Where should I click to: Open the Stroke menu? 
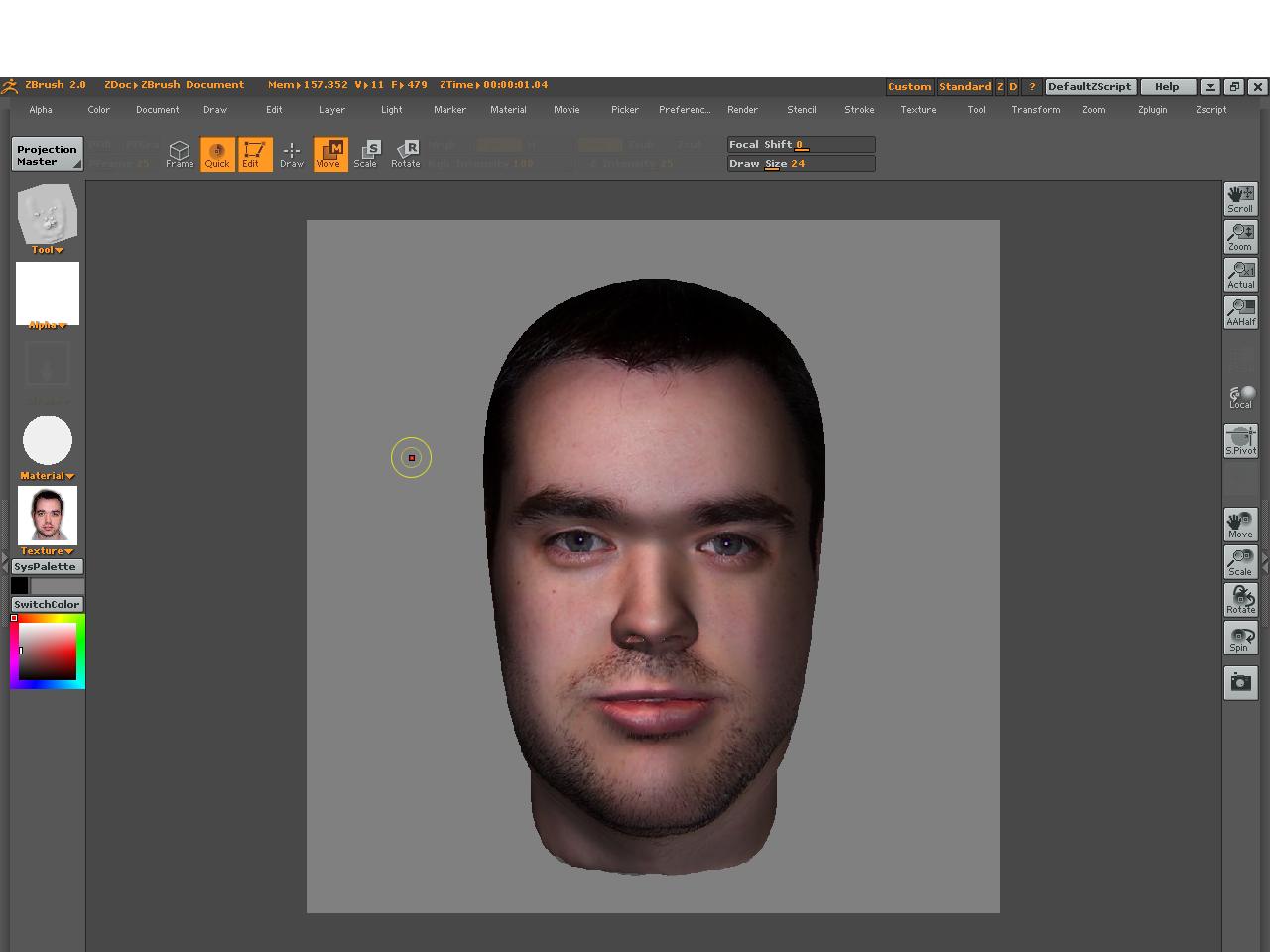tap(859, 110)
